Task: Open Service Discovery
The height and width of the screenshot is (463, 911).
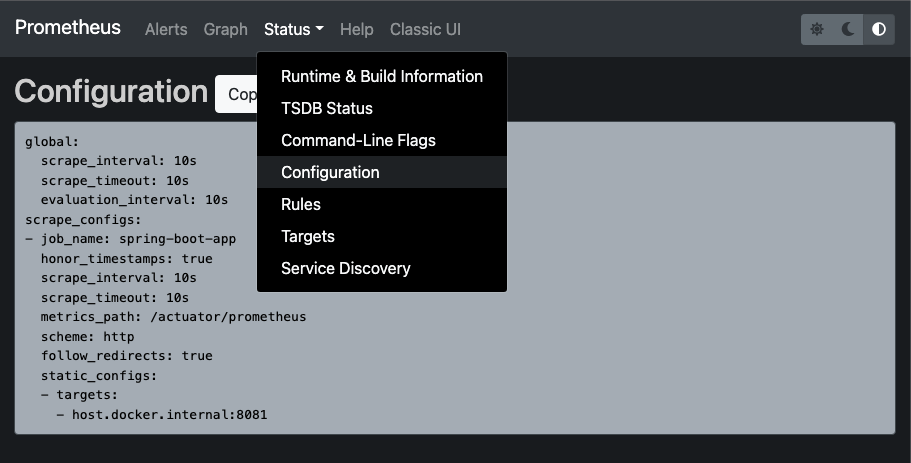Action: pyautogui.click(x=345, y=268)
